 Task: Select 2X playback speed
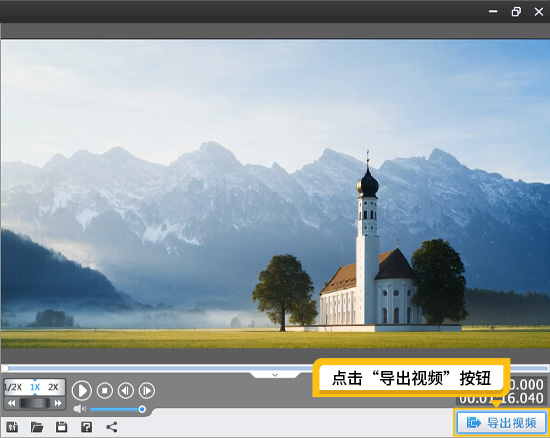point(53,387)
